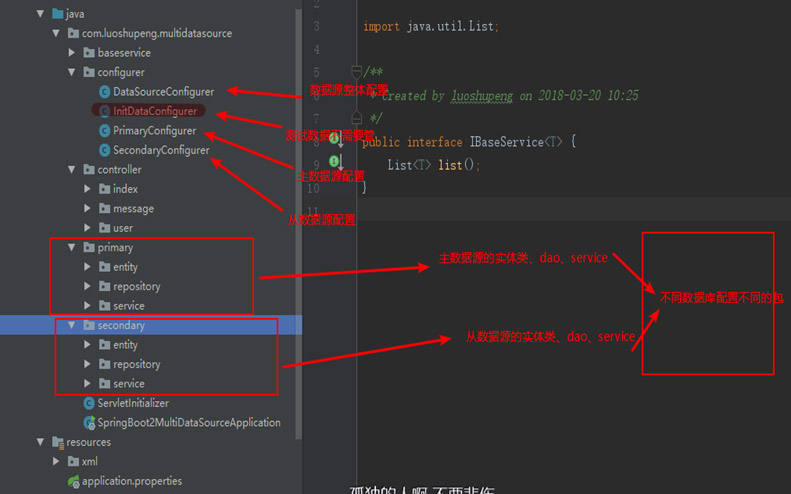Click the resources folder icon
Image resolution: width=791 pixels, height=494 pixels.
coord(58,443)
